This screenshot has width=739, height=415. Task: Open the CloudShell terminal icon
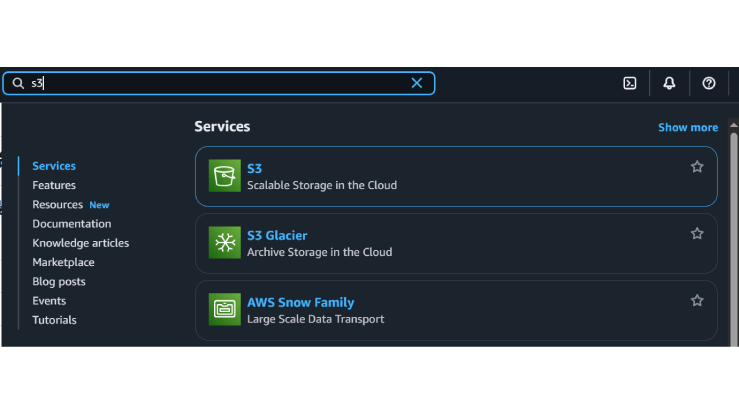(630, 83)
